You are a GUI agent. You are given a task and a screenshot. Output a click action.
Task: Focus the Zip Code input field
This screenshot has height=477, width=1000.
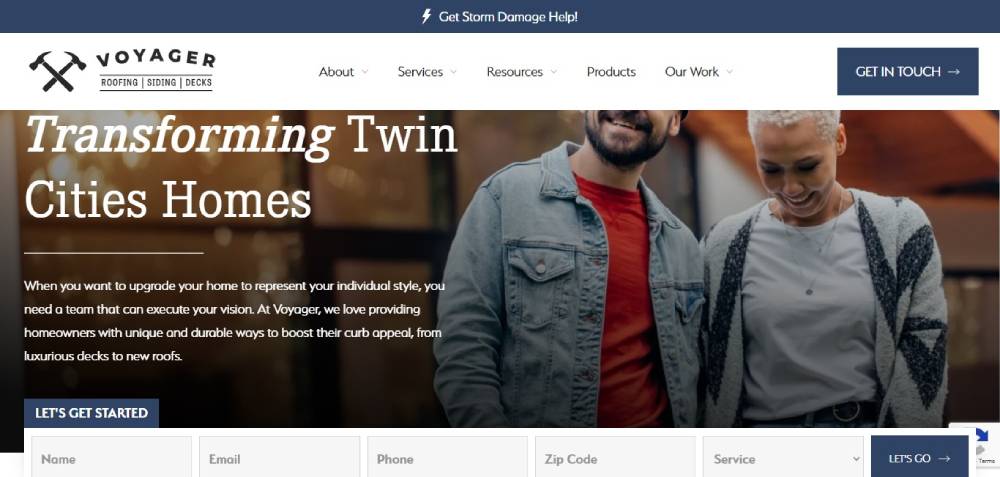coord(615,459)
